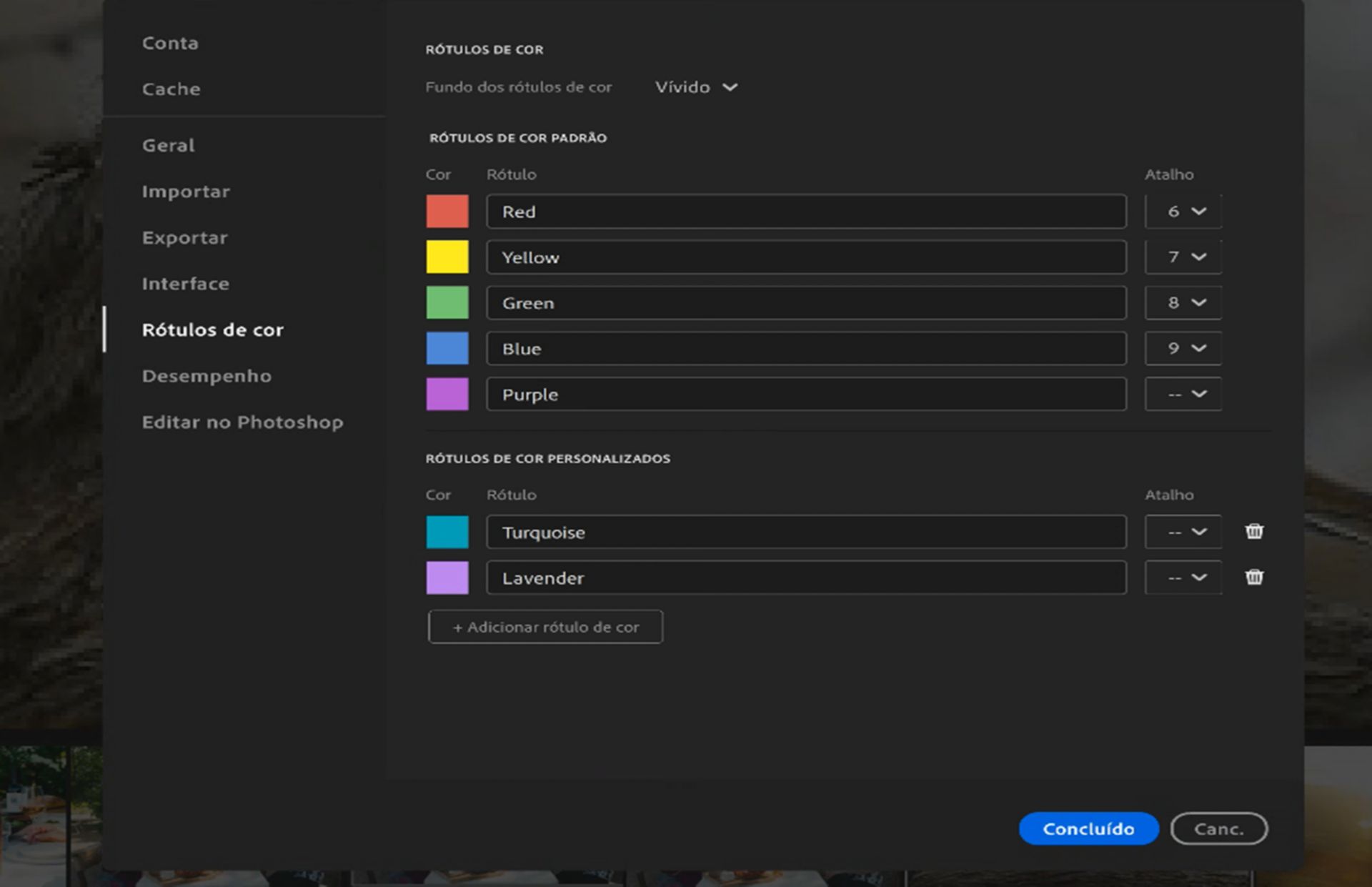Click the Green label name field
1372x887 pixels.
click(806, 303)
